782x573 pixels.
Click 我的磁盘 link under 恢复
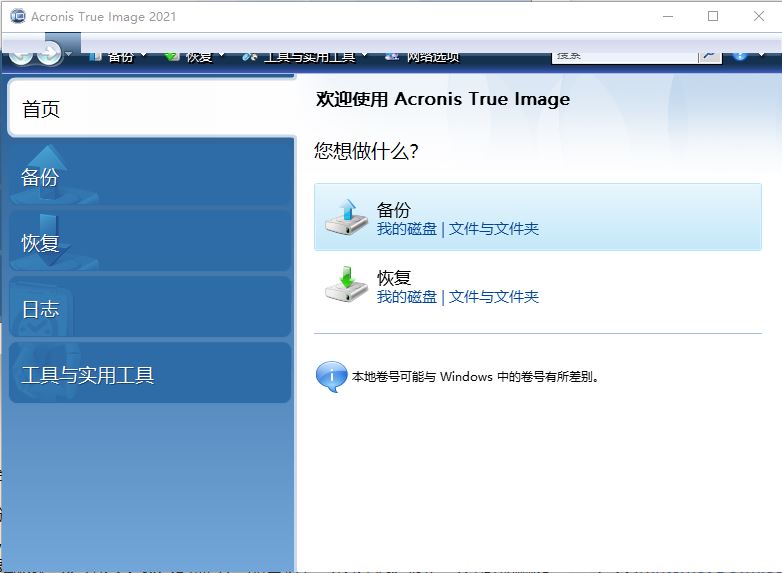[406, 297]
